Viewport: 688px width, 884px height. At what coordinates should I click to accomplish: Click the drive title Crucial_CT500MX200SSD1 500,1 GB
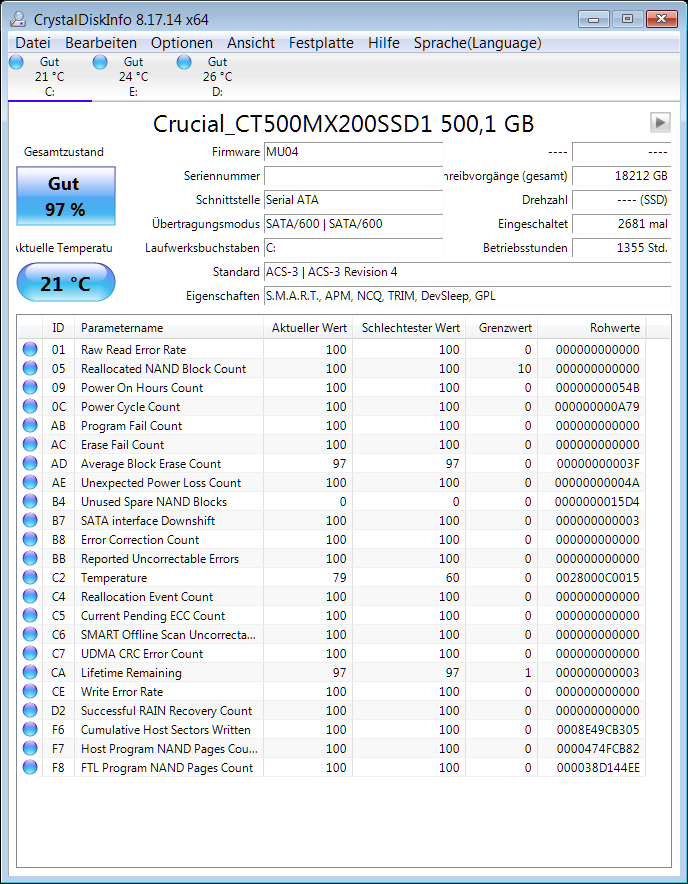[343, 123]
